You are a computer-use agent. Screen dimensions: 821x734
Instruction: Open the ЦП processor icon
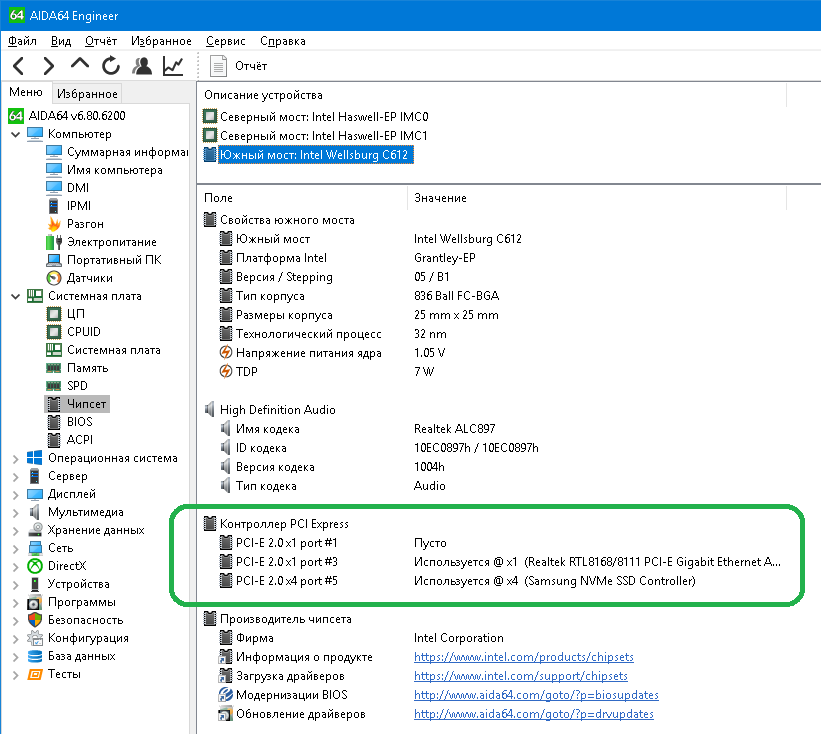[x=53, y=314]
